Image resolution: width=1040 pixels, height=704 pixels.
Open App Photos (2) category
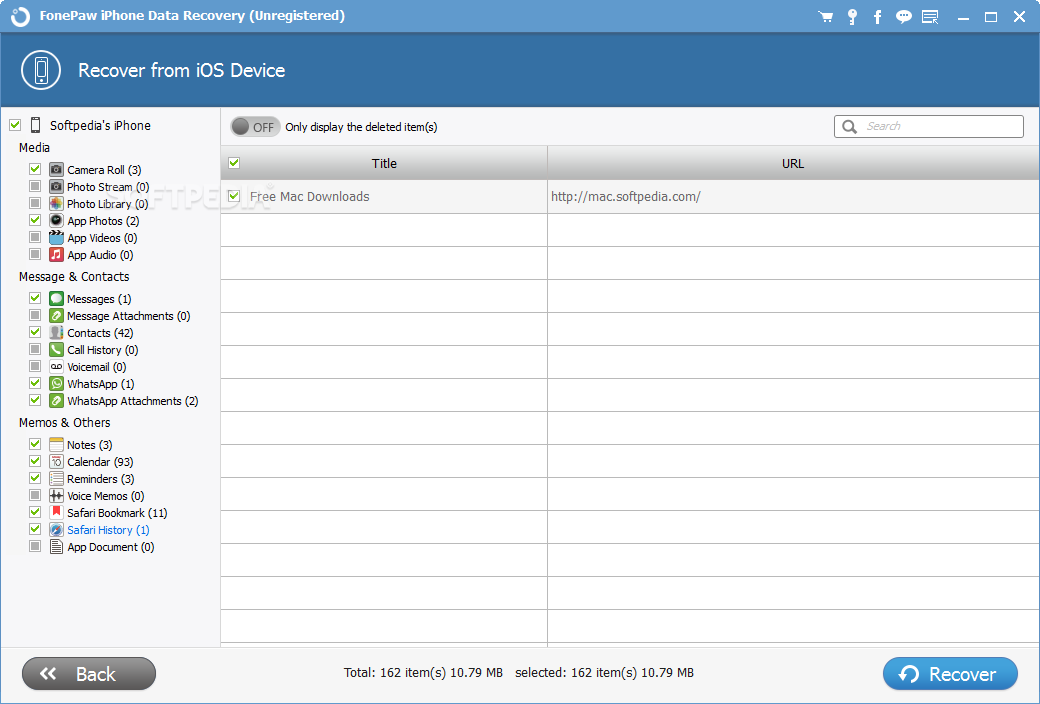[x=103, y=220]
